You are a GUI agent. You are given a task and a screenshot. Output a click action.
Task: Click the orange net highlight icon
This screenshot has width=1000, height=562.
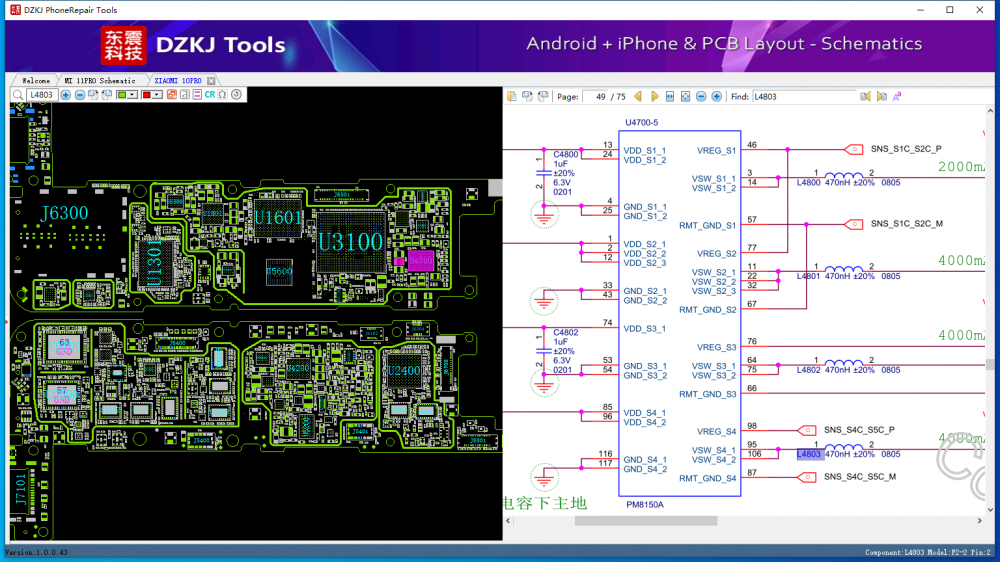point(172,94)
